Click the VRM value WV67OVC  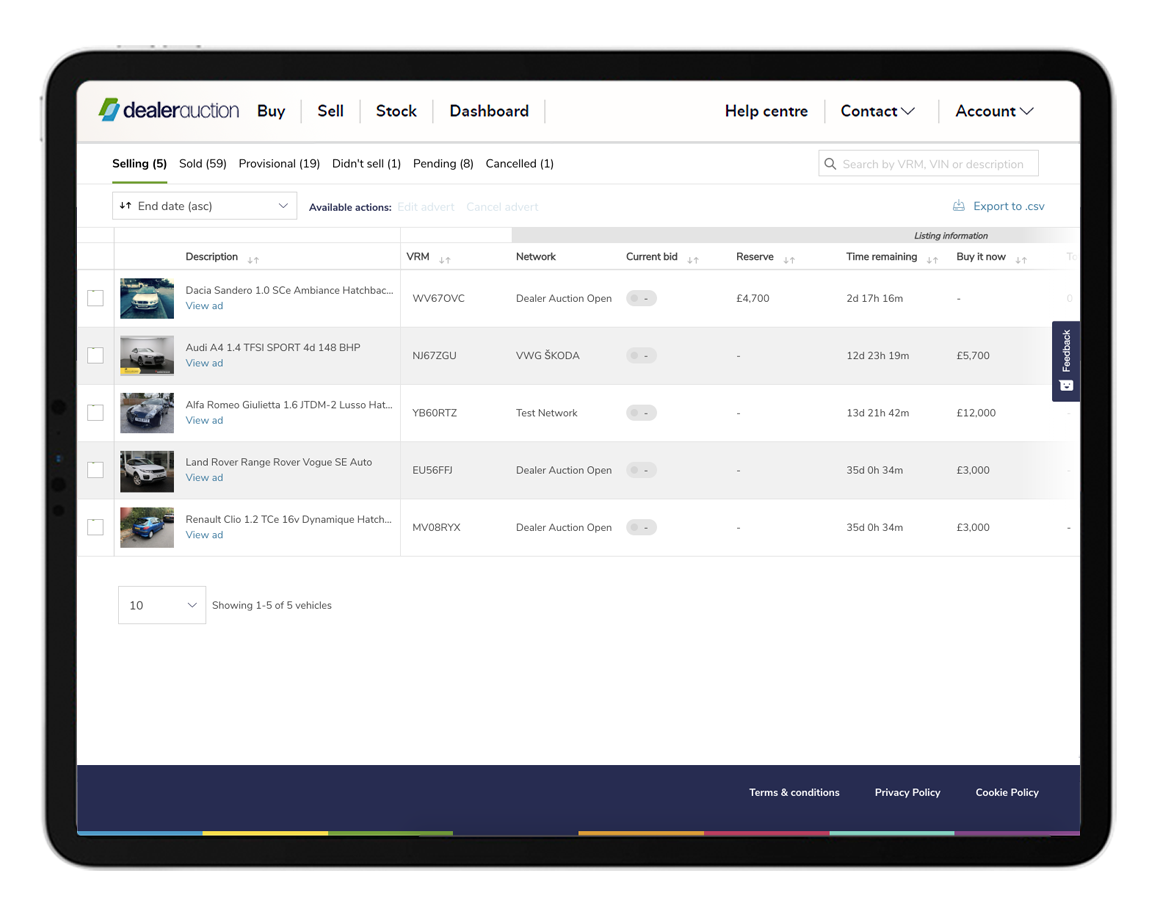point(438,298)
